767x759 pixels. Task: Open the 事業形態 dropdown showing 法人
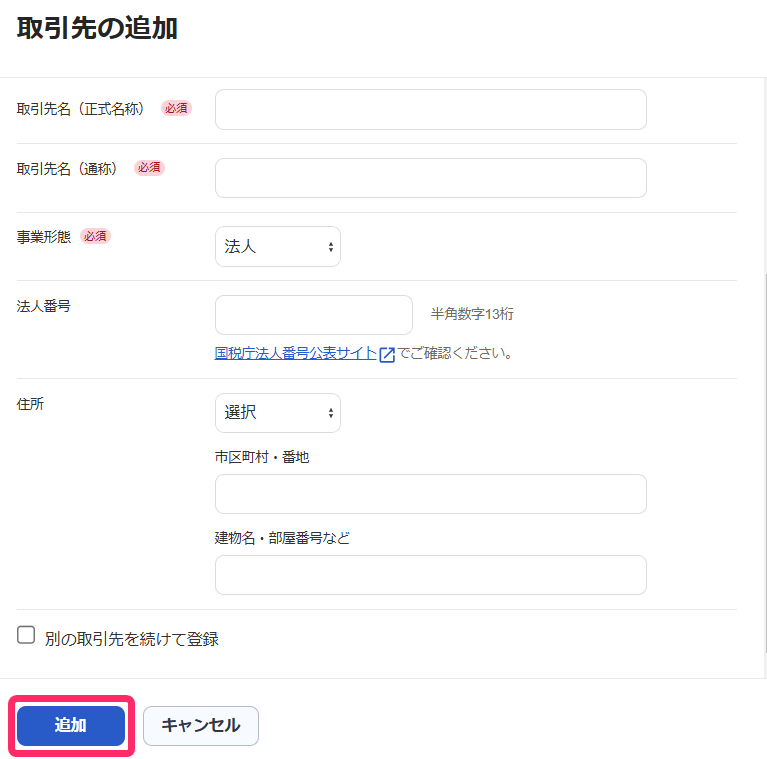pos(278,246)
